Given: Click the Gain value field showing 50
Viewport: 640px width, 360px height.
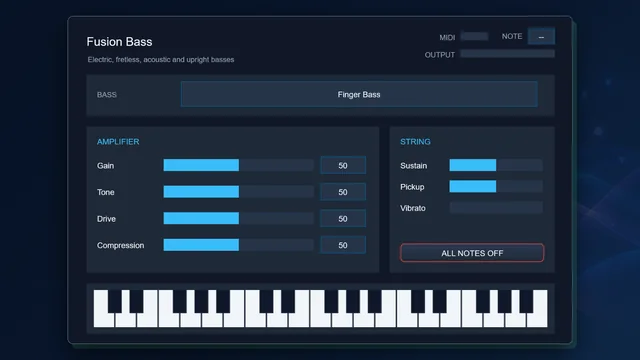Looking at the screenshot, I should [343, 165].
